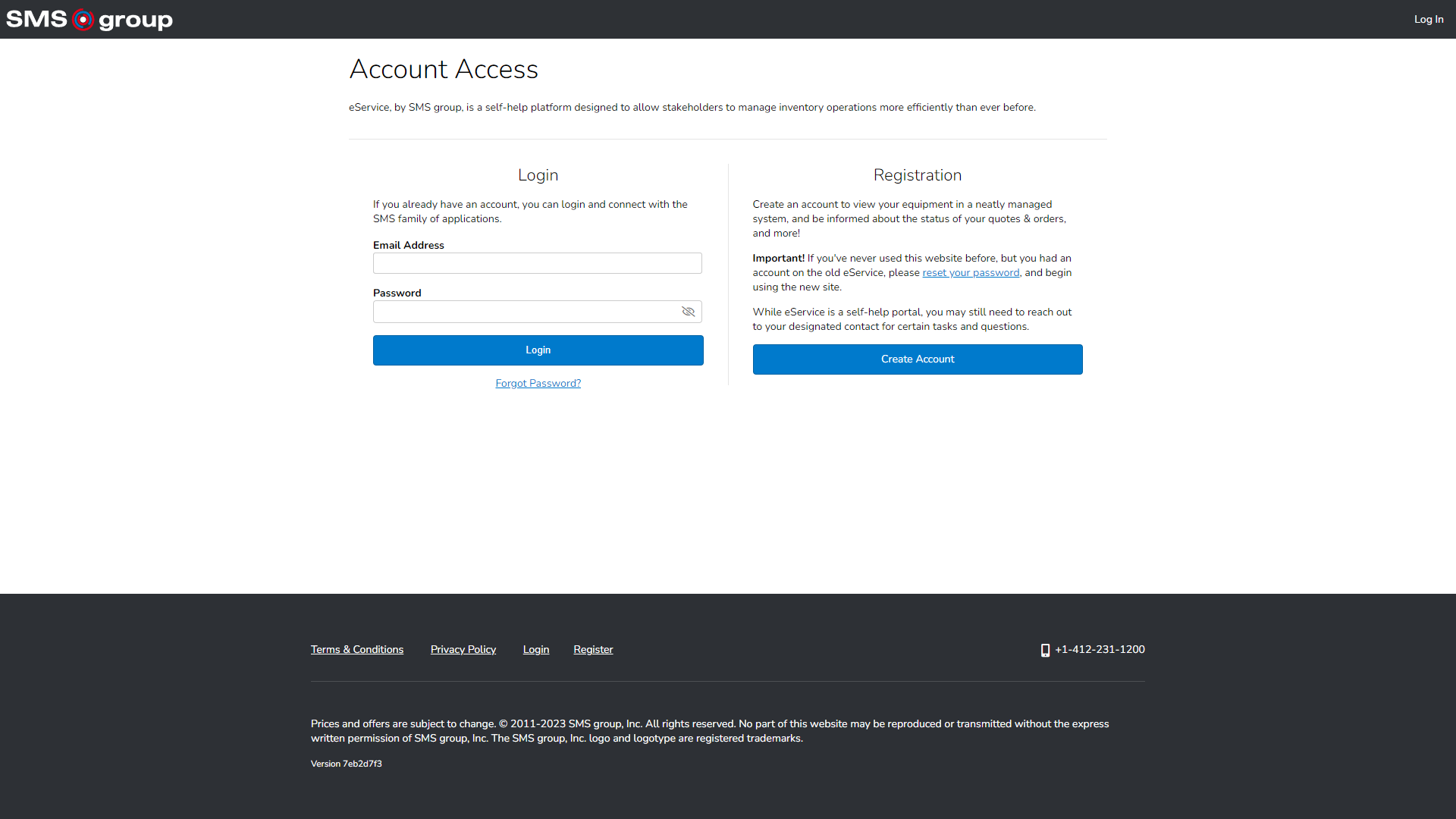Follow the reset your password link
The image size is (1456, 819).
click(x=970, y=273)
